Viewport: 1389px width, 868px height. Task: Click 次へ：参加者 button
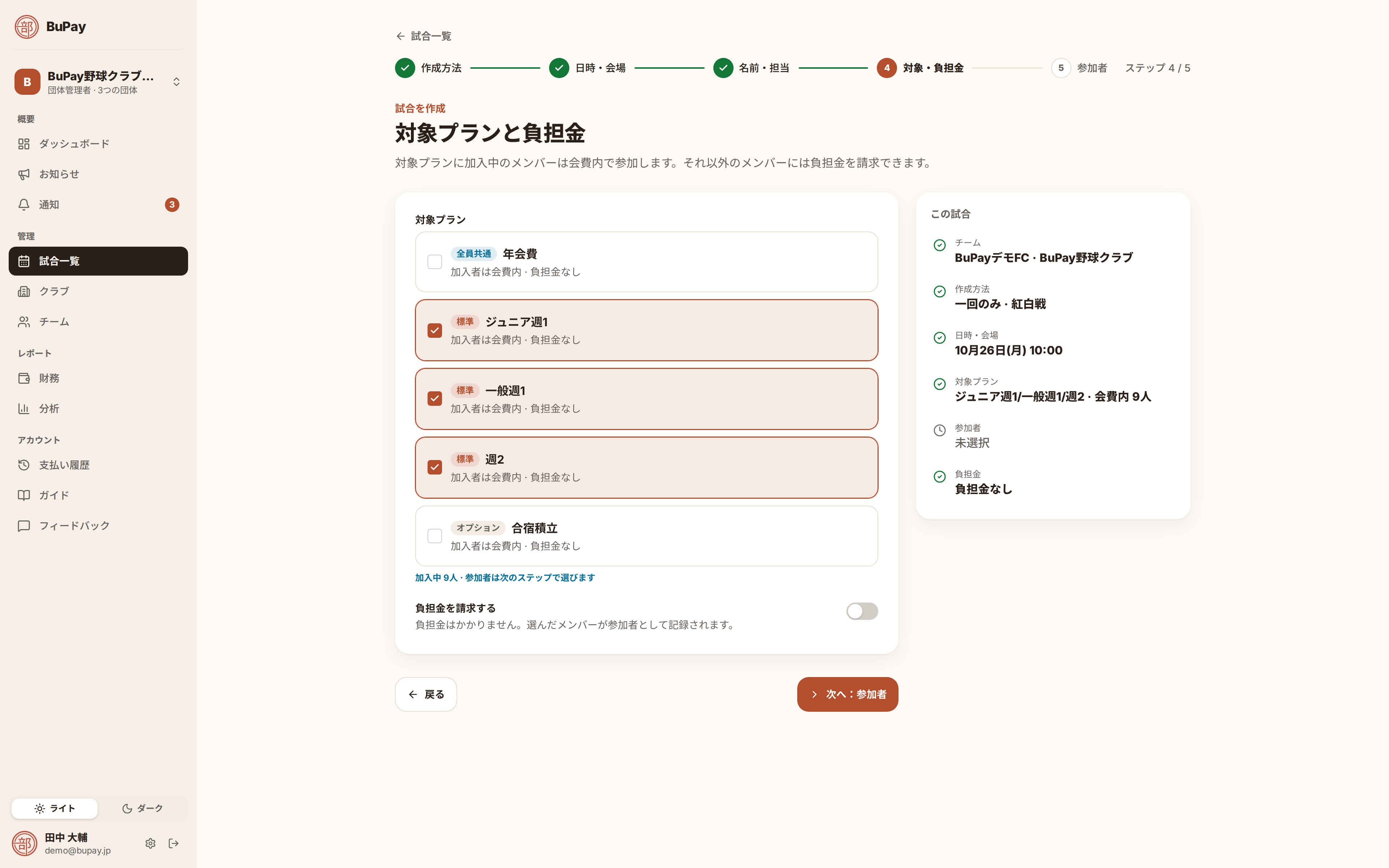[847, 694]
